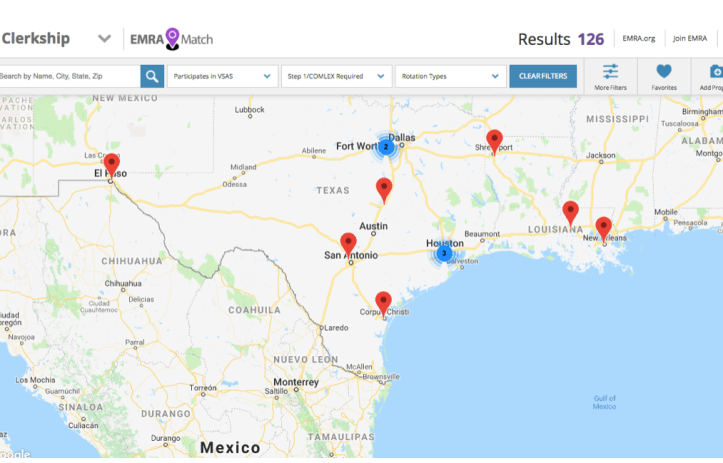Open the Step 1/COMLEX Required dropdown

[x=337, y=76]
